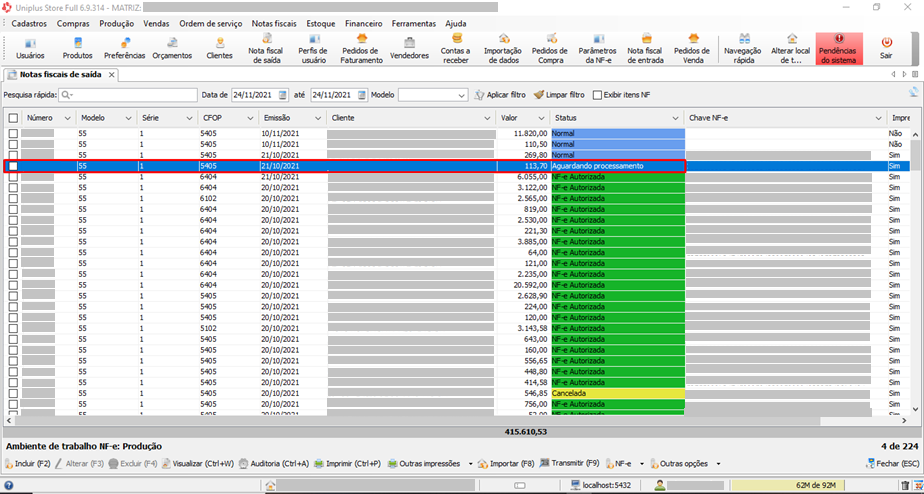
Task: Open Pedidos de Compra toolbar icon
Action: click(550, 49)
